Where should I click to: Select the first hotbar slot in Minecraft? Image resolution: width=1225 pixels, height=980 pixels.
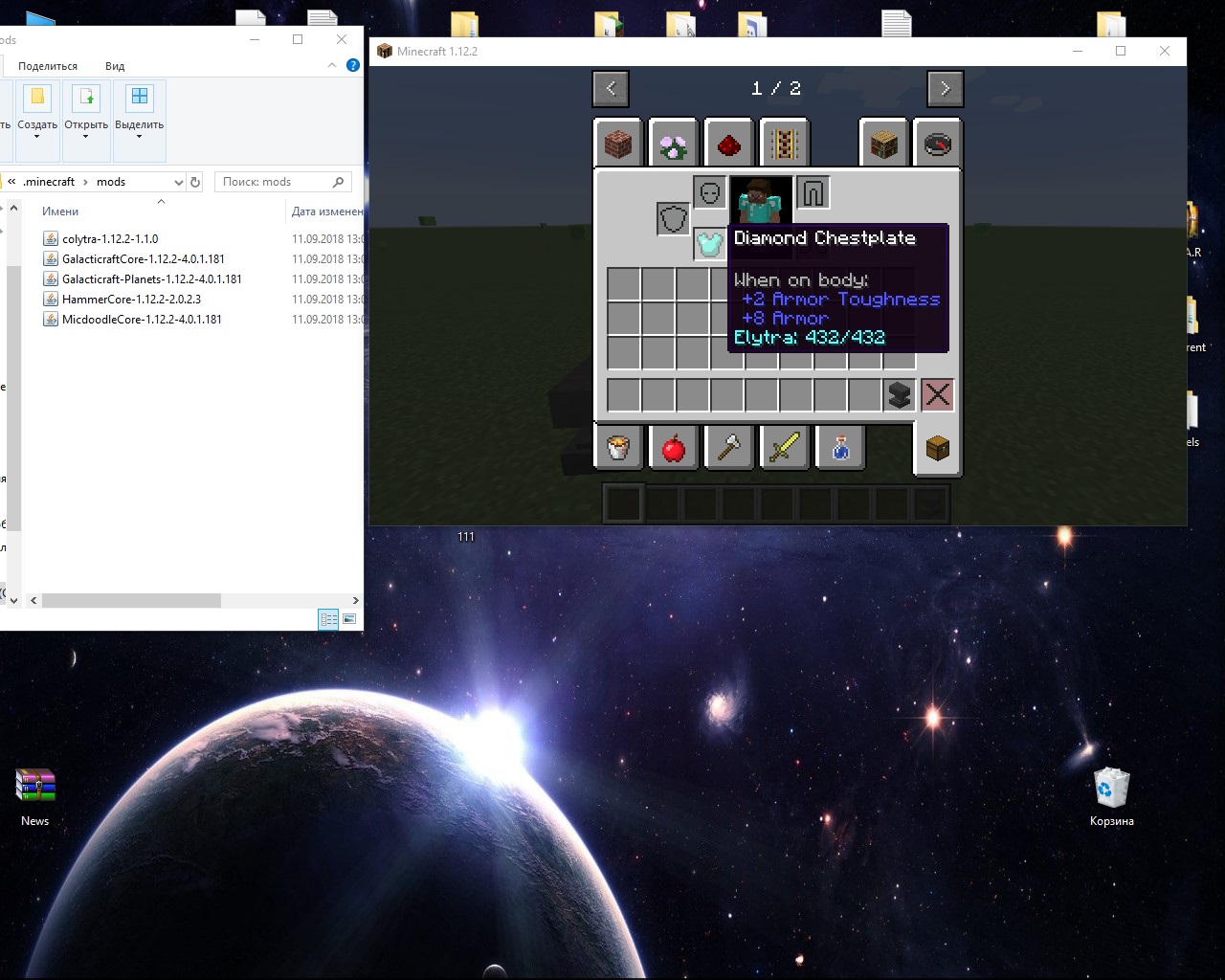[623, 503]
